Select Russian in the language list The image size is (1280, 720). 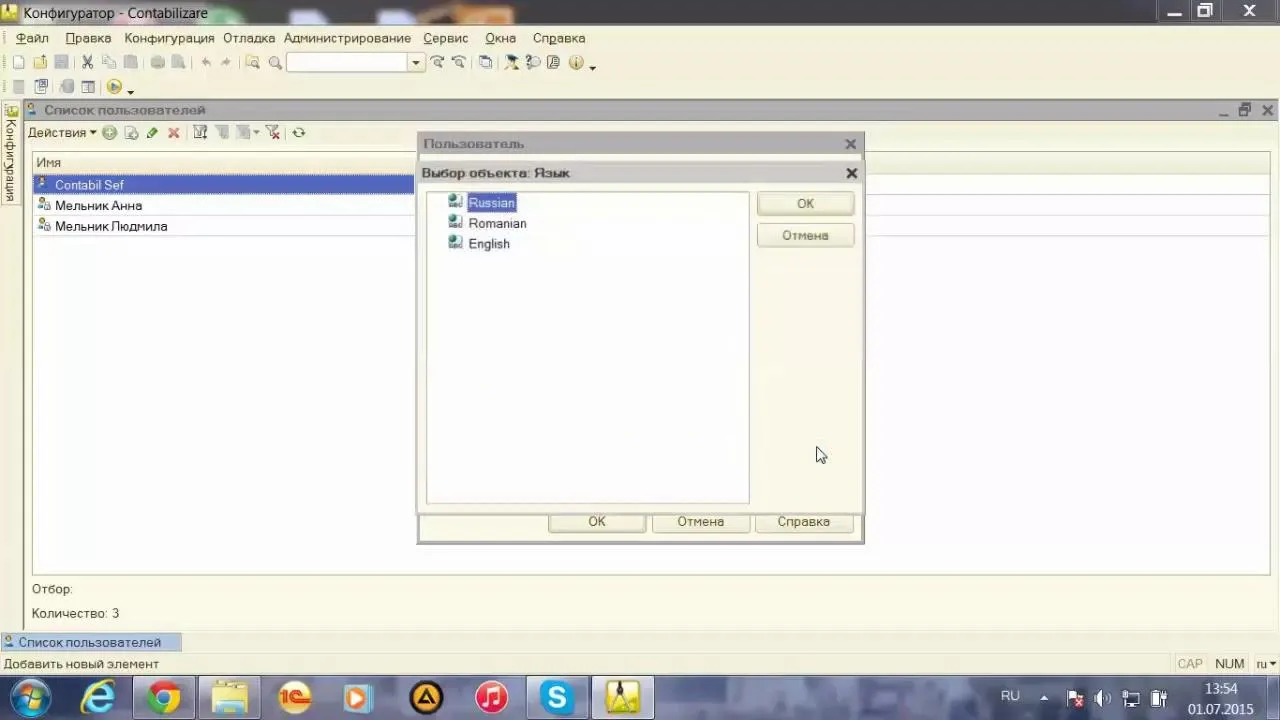point(491,203)
